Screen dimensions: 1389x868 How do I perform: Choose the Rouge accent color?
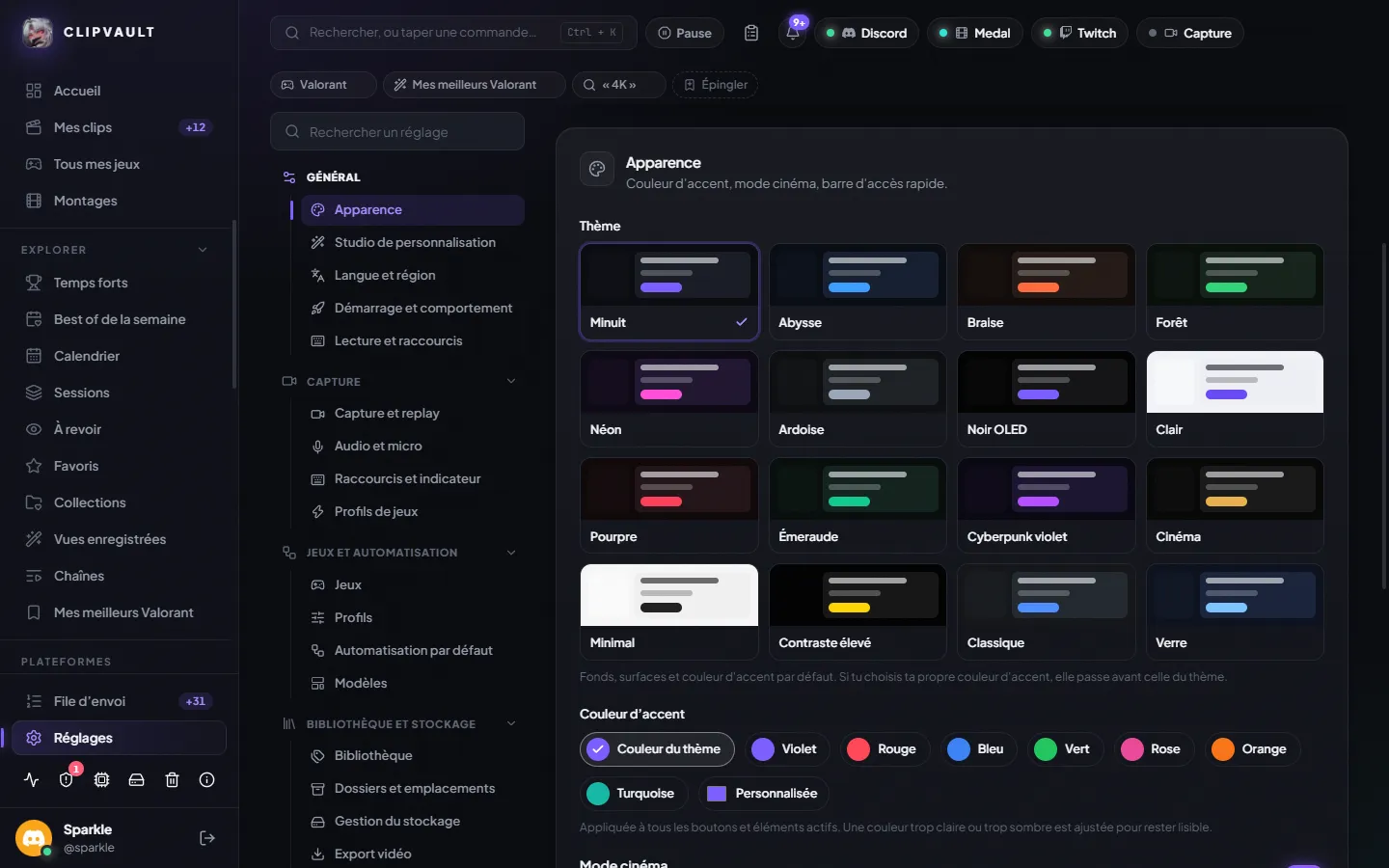pyautogui.click(x=884, y=749)
